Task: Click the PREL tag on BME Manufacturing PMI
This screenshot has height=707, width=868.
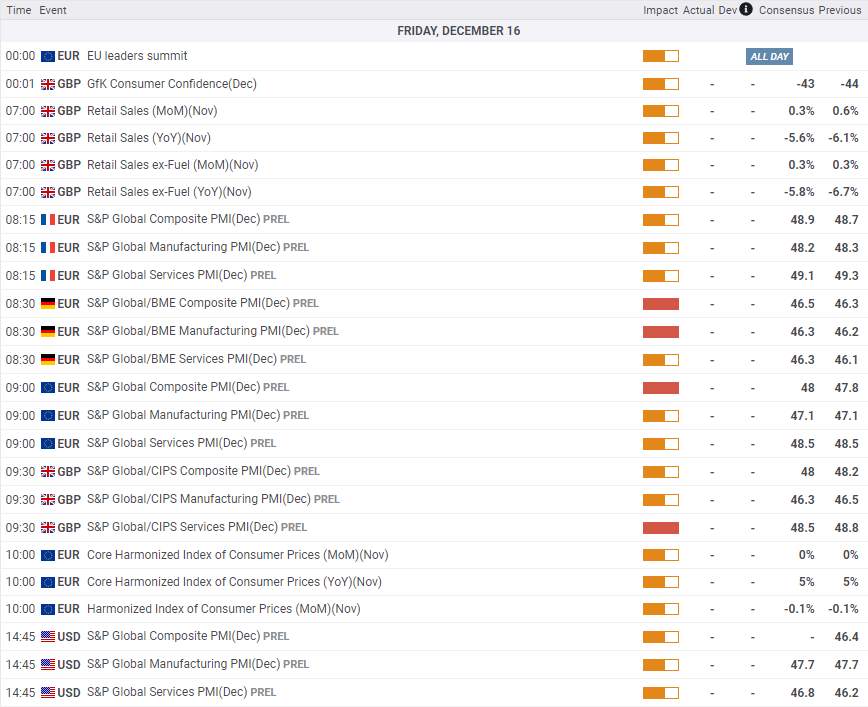Action: pos(326,331)
